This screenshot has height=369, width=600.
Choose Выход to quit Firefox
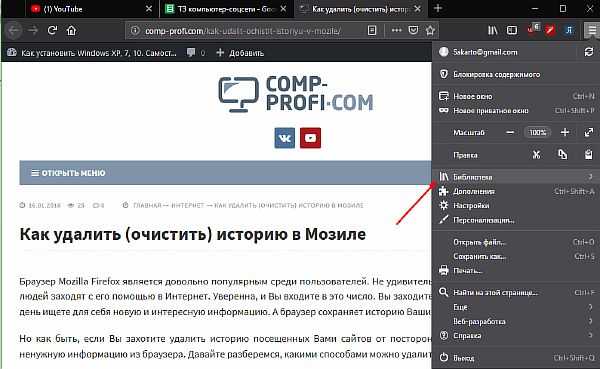coord(515,358)
